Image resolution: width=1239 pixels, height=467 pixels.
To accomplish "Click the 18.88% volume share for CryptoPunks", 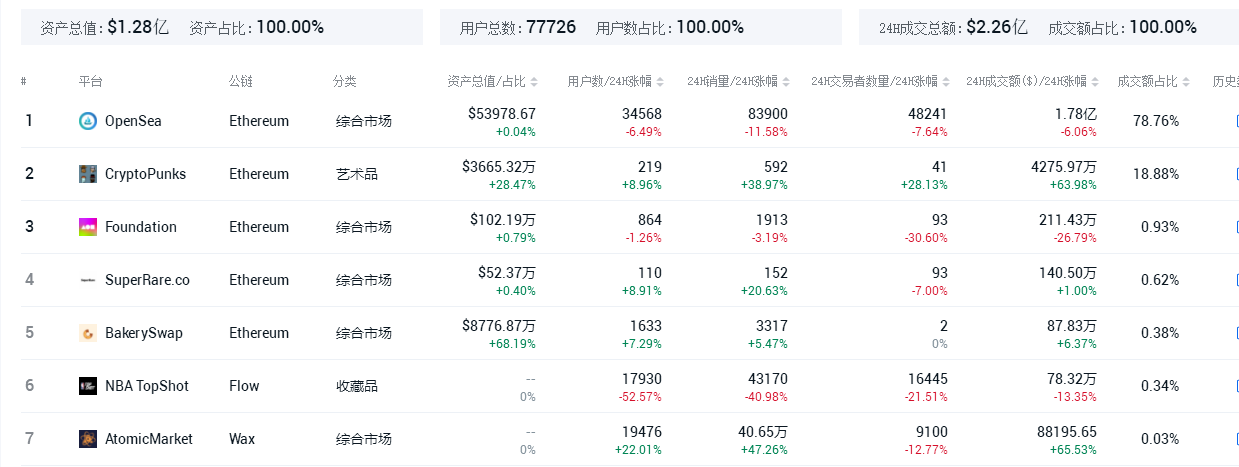I will 1156,174.
